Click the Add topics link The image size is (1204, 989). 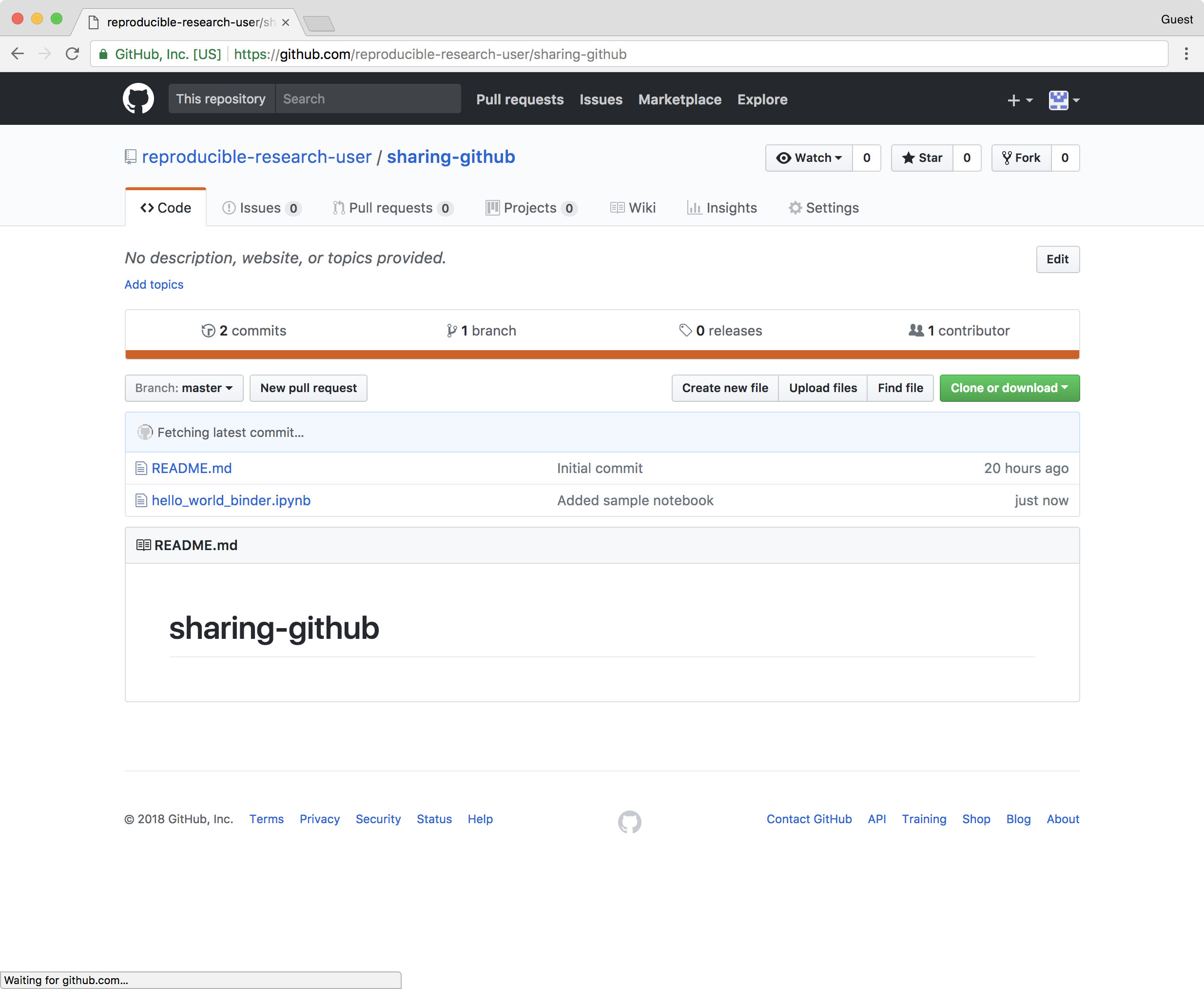(154, 284)
